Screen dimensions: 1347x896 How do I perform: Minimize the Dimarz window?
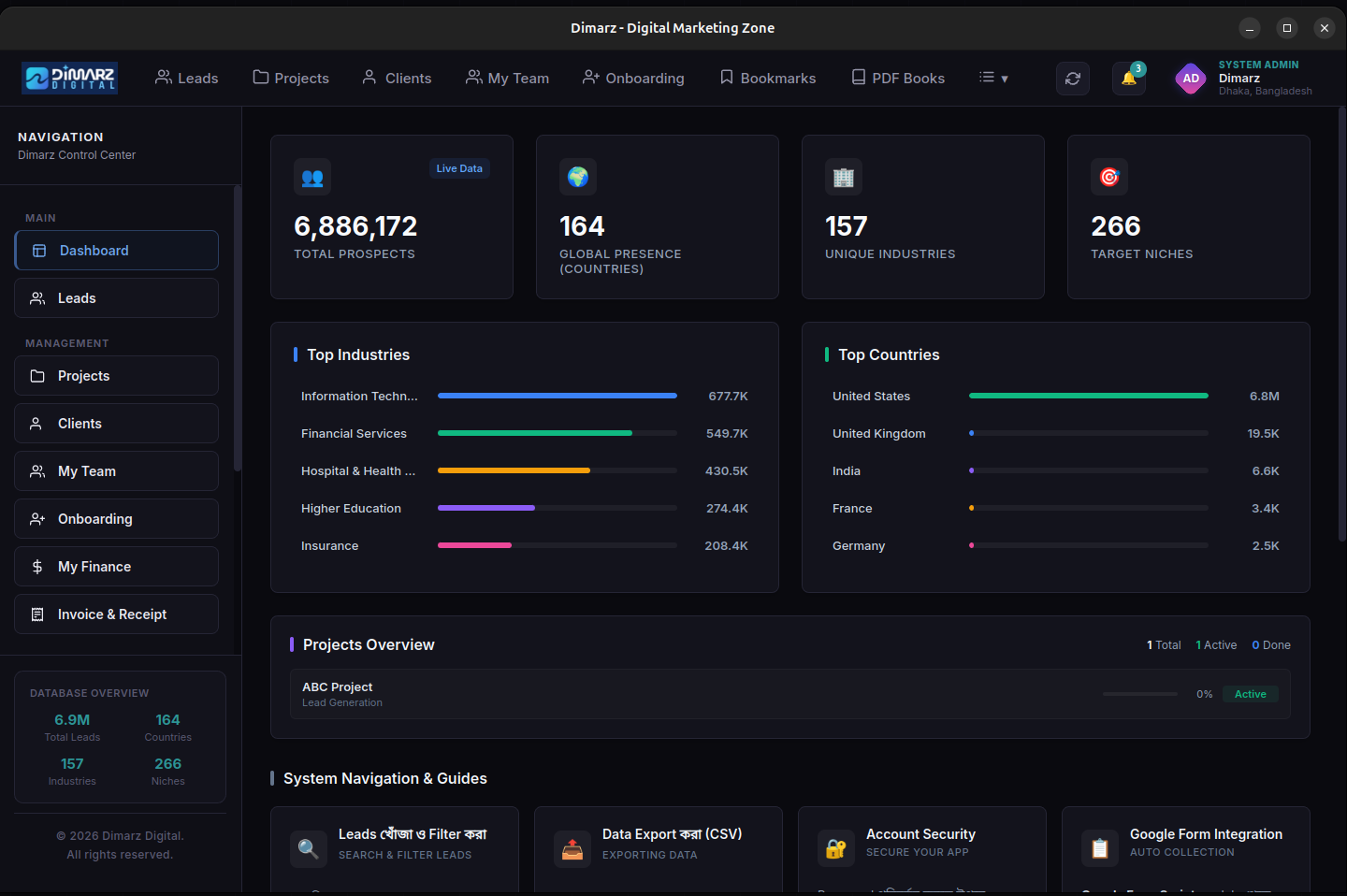point(1250,28)
